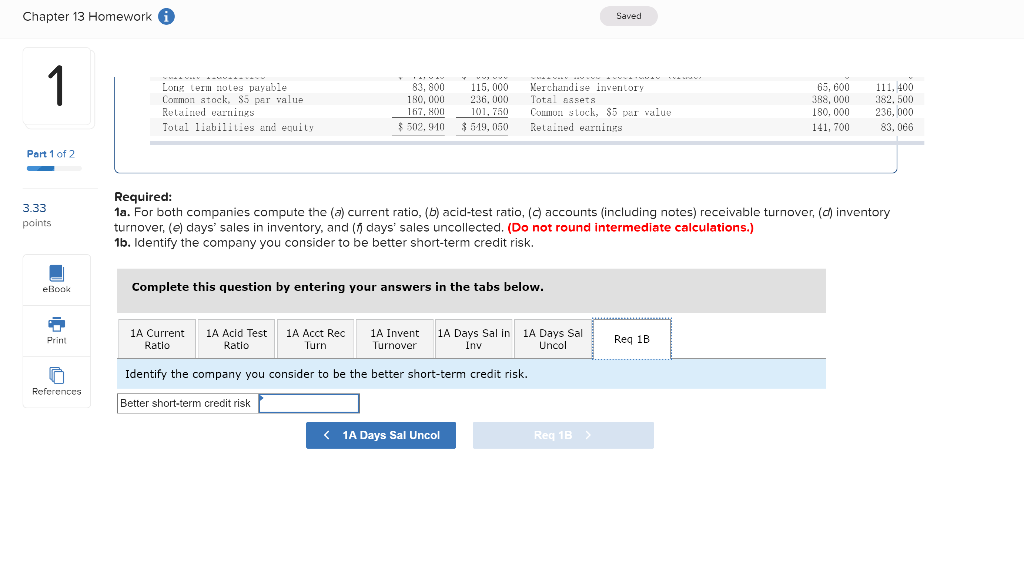Click the Retained earnings 141,700 value
This screenshot has height=585, width=1024.
[x=830, y=127]
